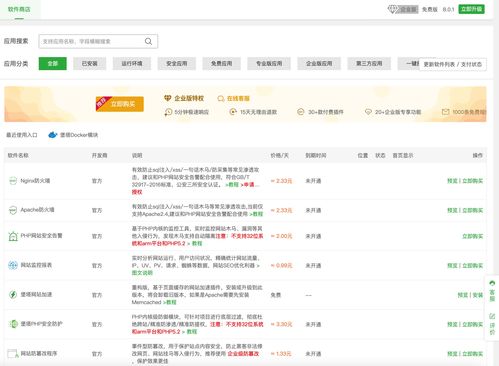Click the 价格/天 column header

tap(279, 155)
